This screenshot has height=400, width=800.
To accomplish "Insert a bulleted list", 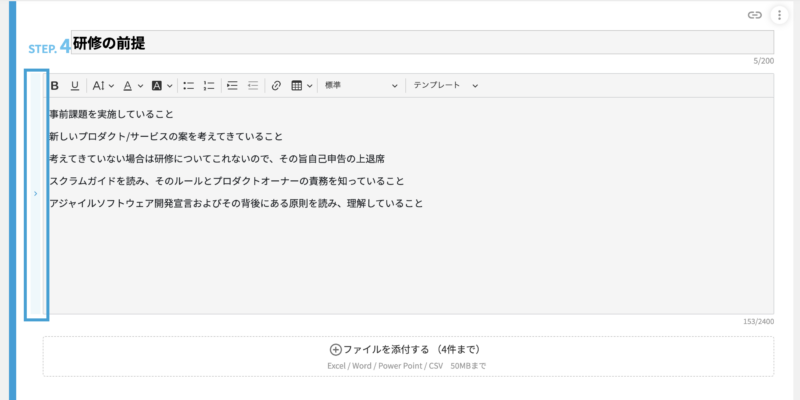I will click(189, 86).
